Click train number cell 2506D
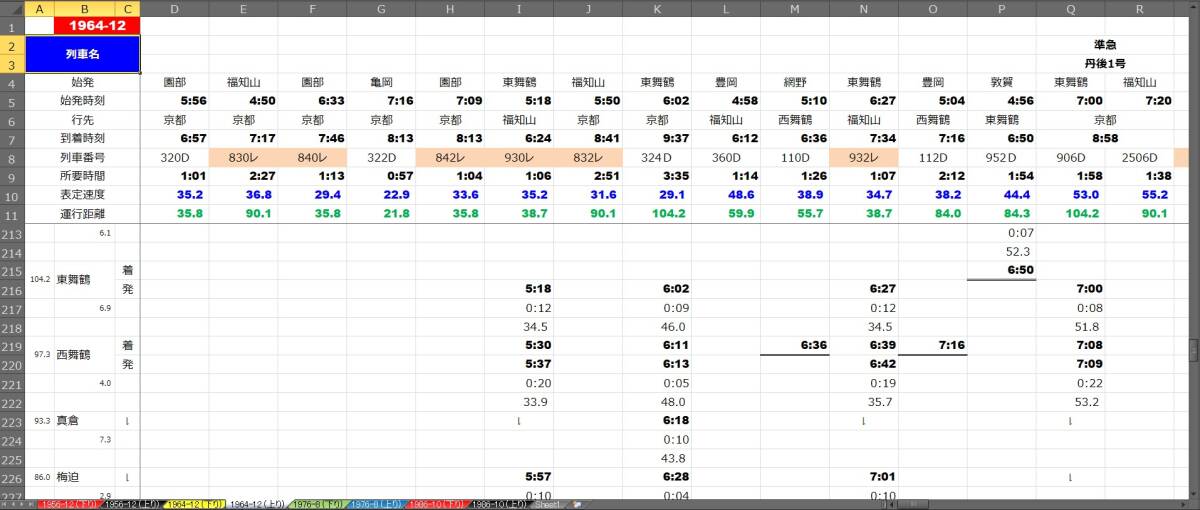Image resolution: width=1200 pixels, height=510 pixels. 1139,157
